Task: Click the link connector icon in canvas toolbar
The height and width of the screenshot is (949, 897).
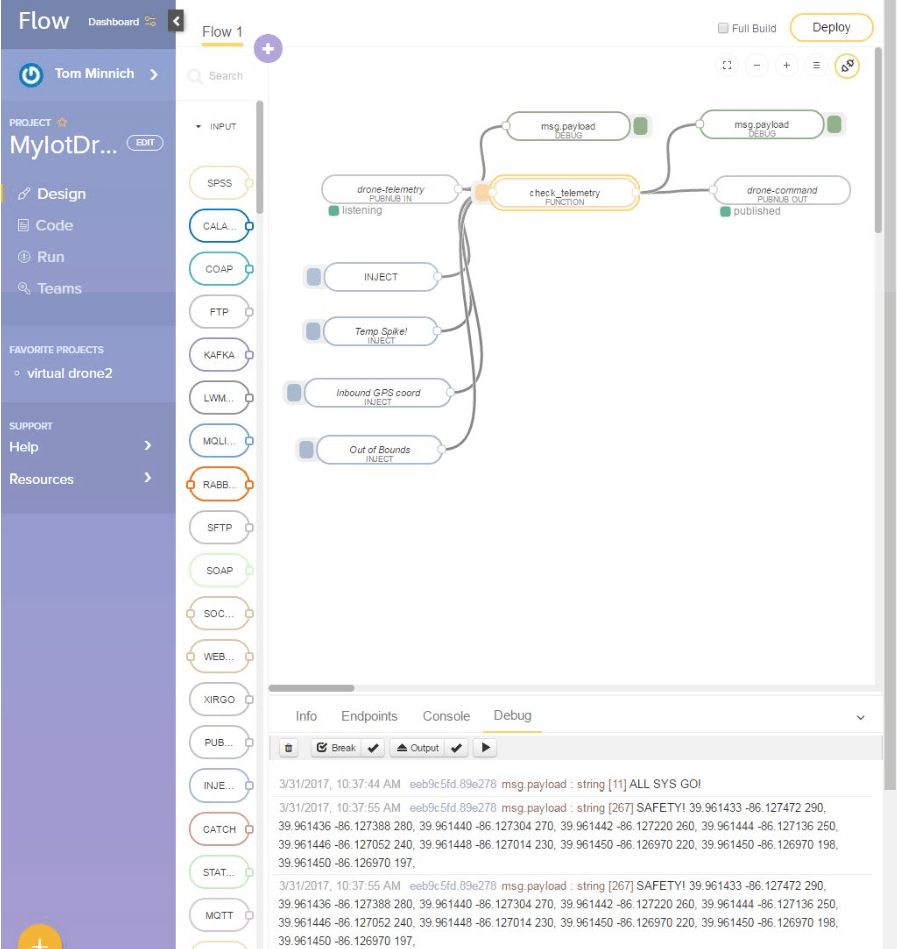Action: [x=847, y=66]
